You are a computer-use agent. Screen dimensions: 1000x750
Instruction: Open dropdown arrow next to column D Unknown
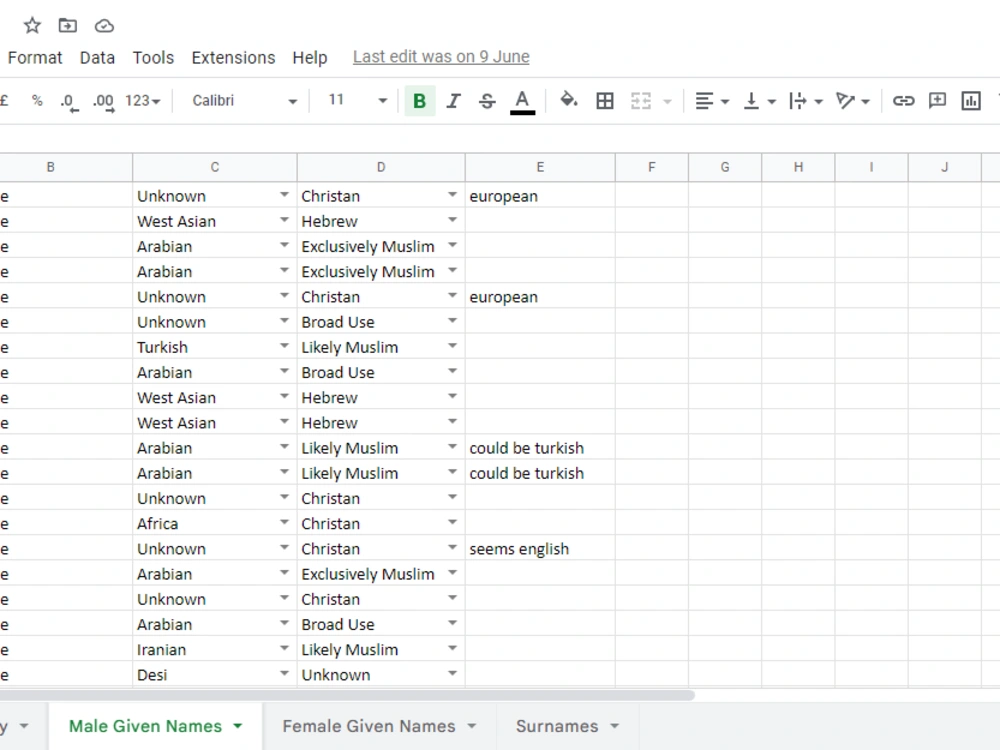pos(452,673)
